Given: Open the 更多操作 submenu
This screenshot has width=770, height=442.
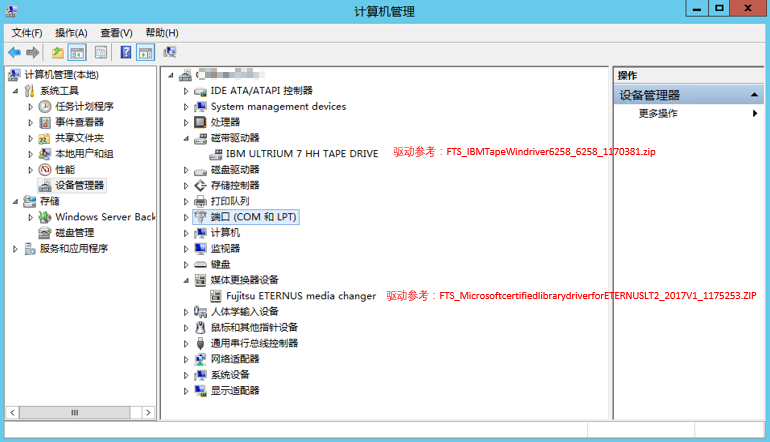Looking at the screenshot, I should [x=689, y=113].
